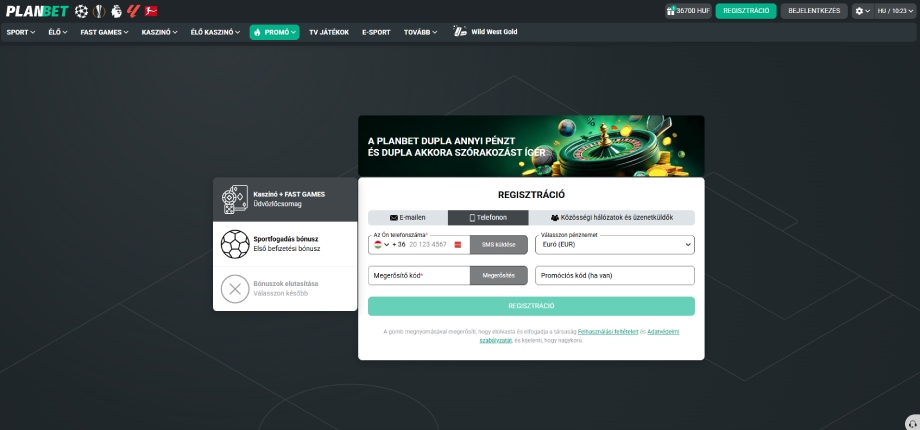The height and width of the screenshot is (430, 920).
Task: Click the Wild West Gold game icon
Action: pyautogui.click(x=460, y=32)
